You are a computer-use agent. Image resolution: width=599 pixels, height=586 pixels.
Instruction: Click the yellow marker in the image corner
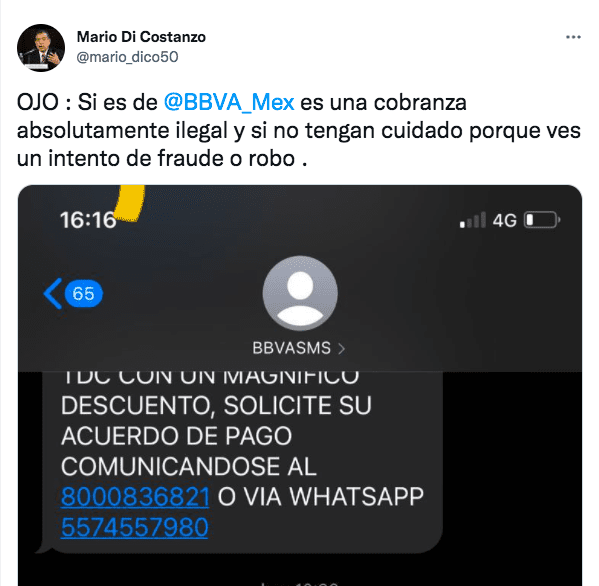130,203
